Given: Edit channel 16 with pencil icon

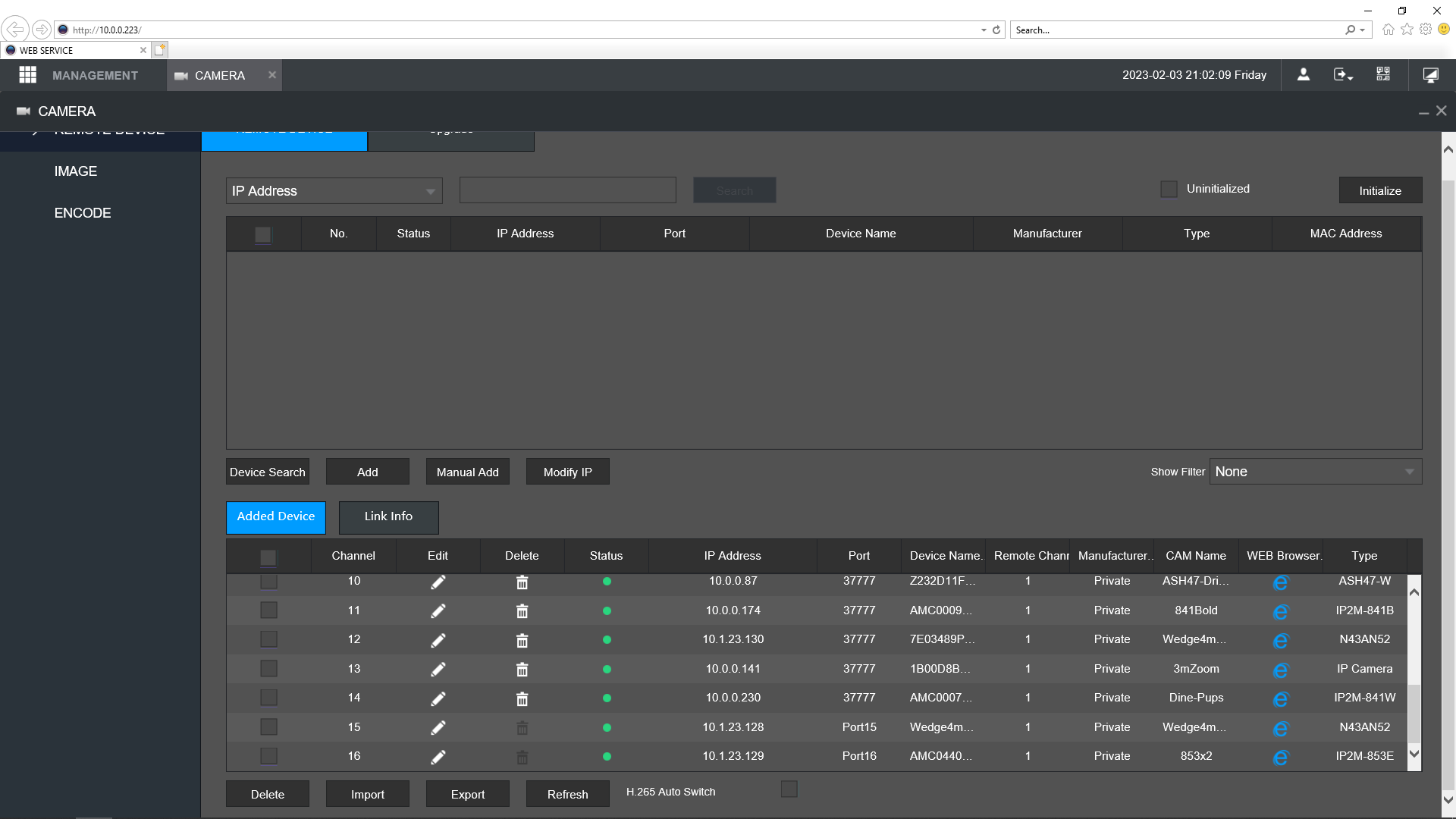Looking at the screenshot, I should pyautogui.click(x=438, y=757).
